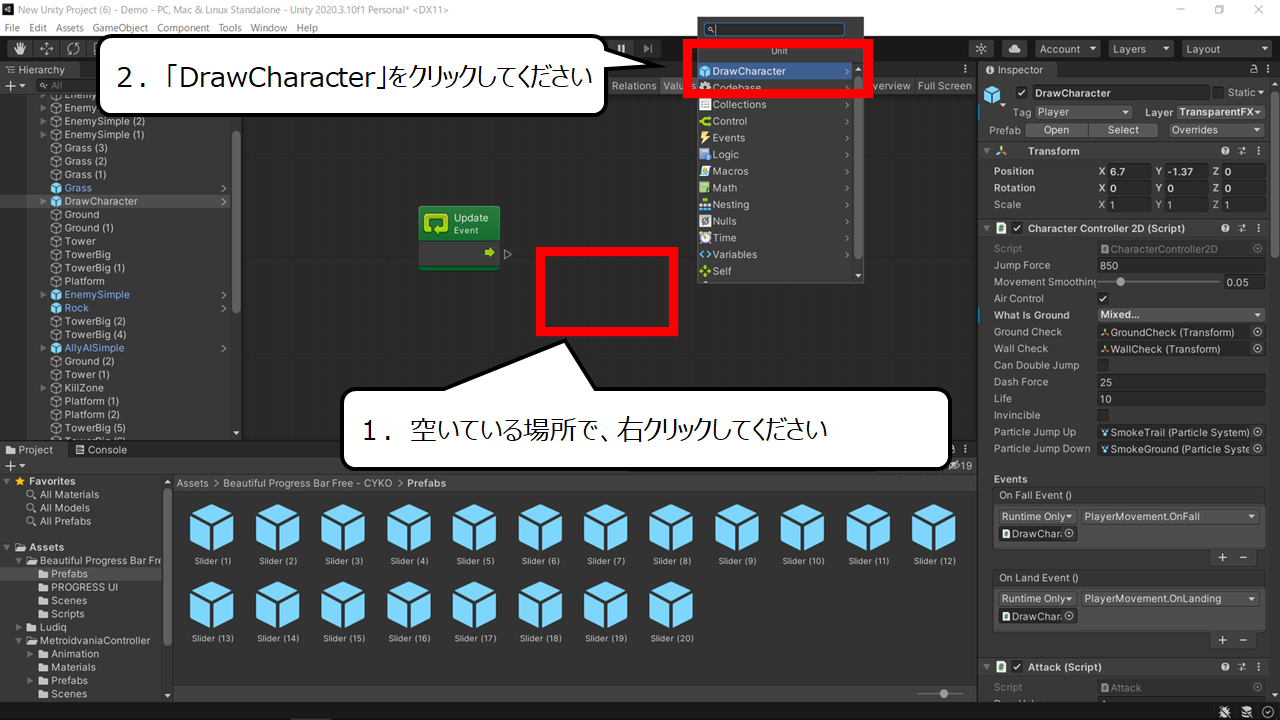Viewport: 1280px width, 720px height.
Task: Select the Move tool in toolbar
Action: pos(46,49)
